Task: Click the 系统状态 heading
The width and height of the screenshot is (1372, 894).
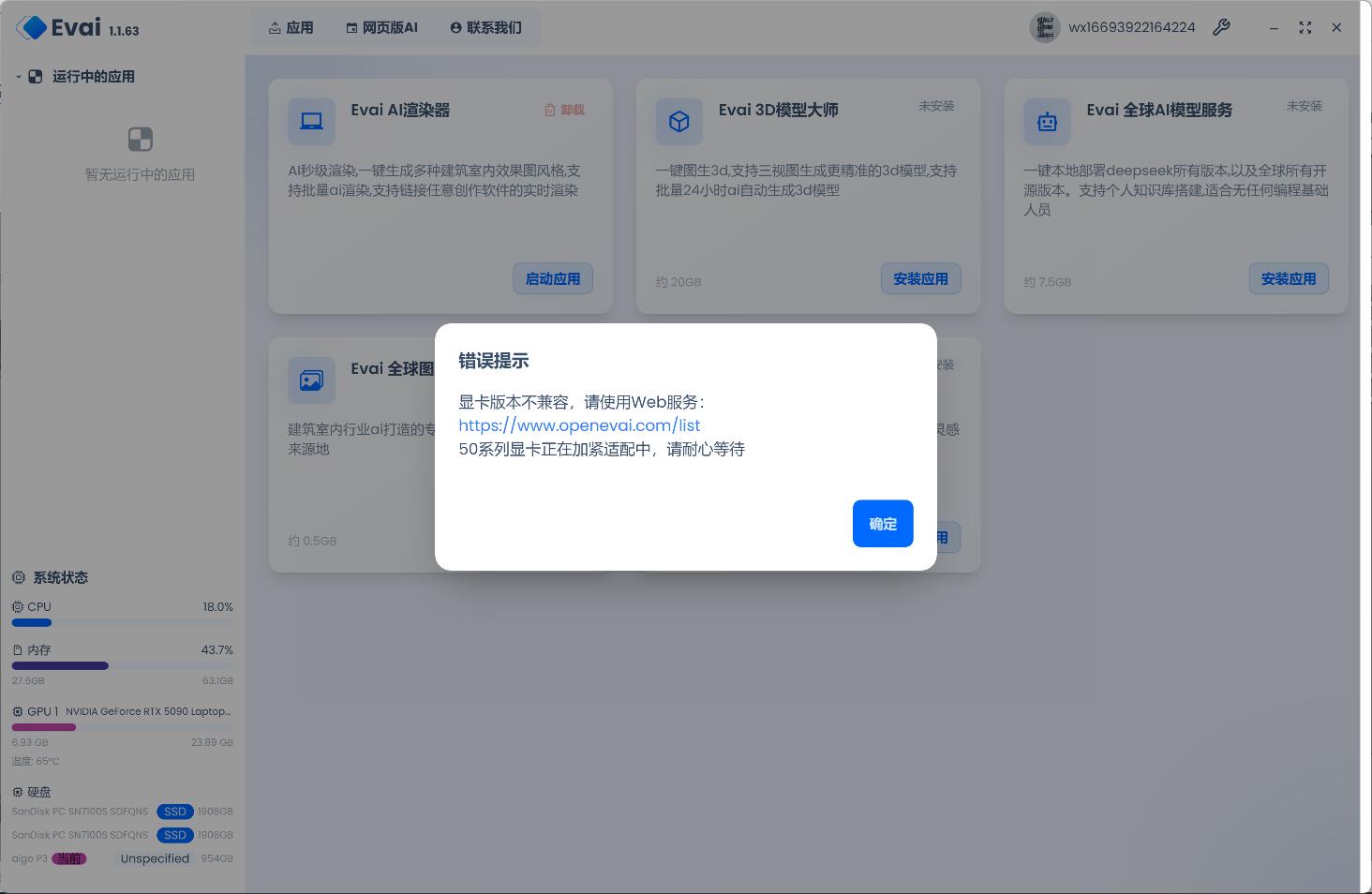Action: [61, 577]
